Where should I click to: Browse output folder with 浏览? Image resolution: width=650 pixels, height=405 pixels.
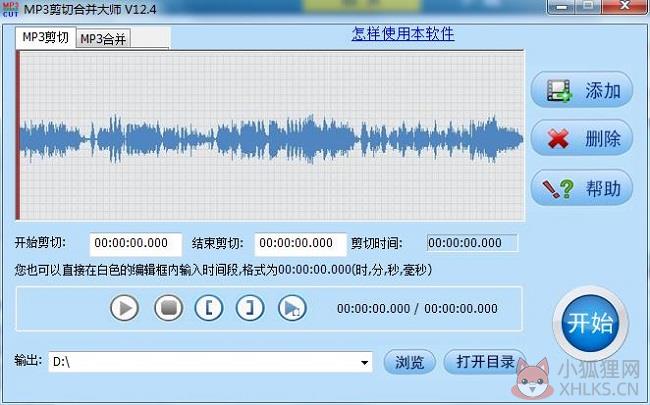coord(410,362)
